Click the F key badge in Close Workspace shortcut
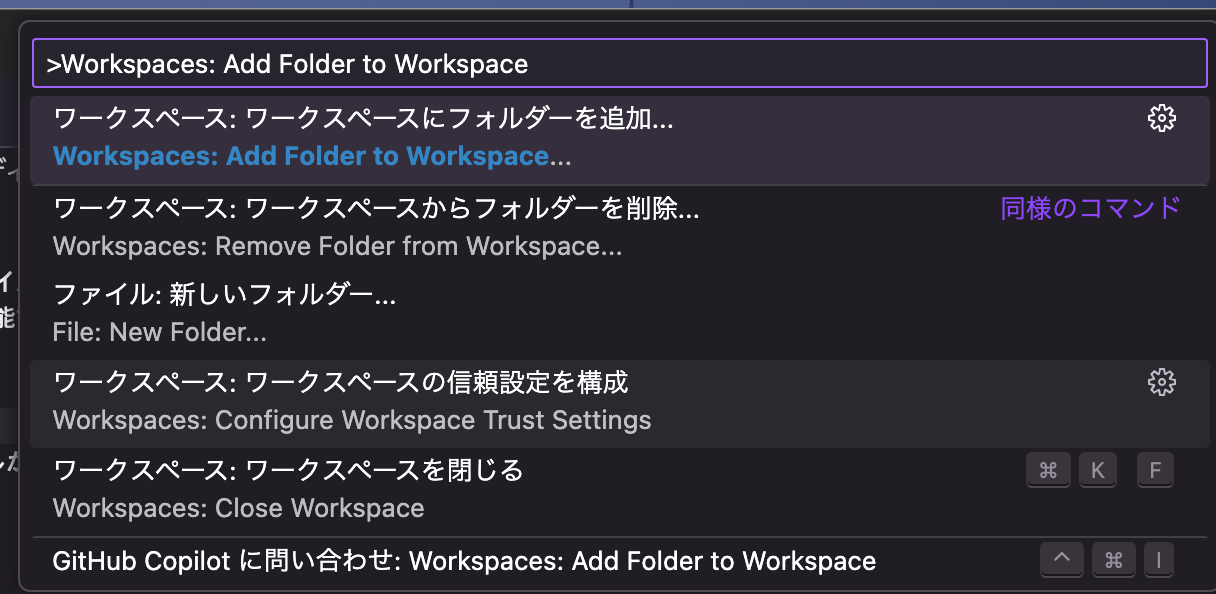The image size is (1216, 594). pos(1155,470)
